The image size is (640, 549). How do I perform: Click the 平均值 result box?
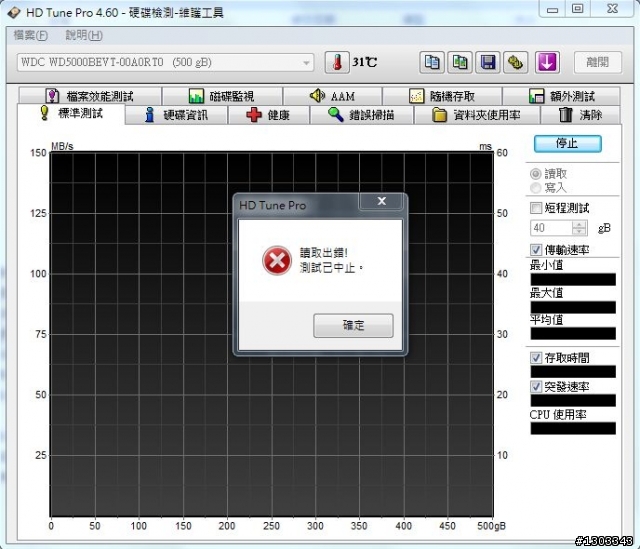[x=573, y=333]
